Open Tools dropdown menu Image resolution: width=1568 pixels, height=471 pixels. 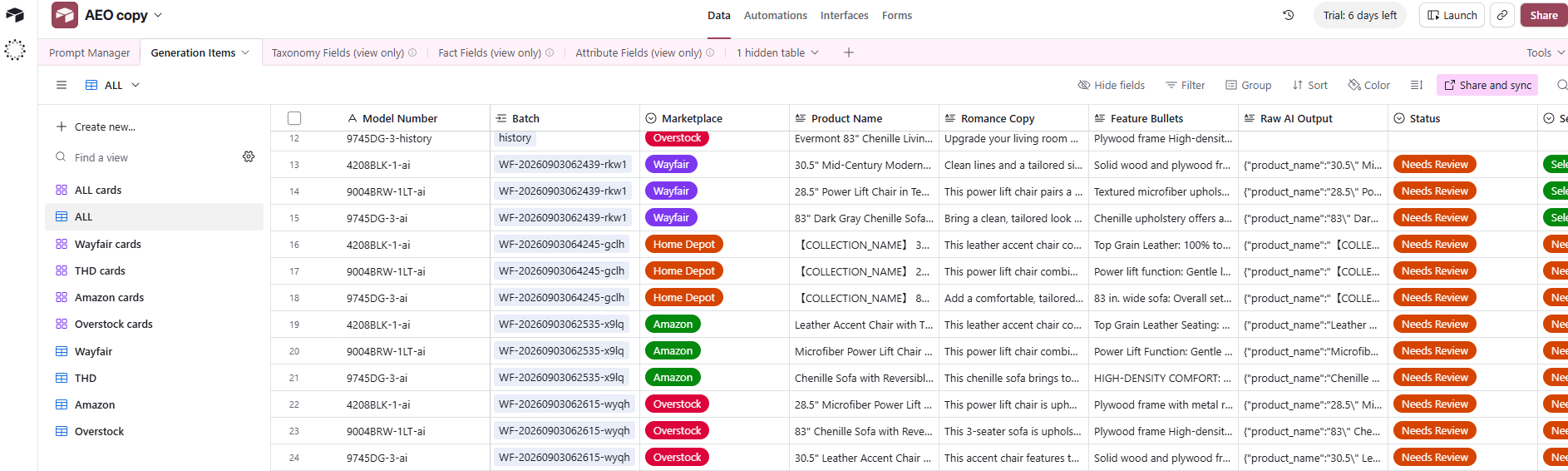[1546, 52]
